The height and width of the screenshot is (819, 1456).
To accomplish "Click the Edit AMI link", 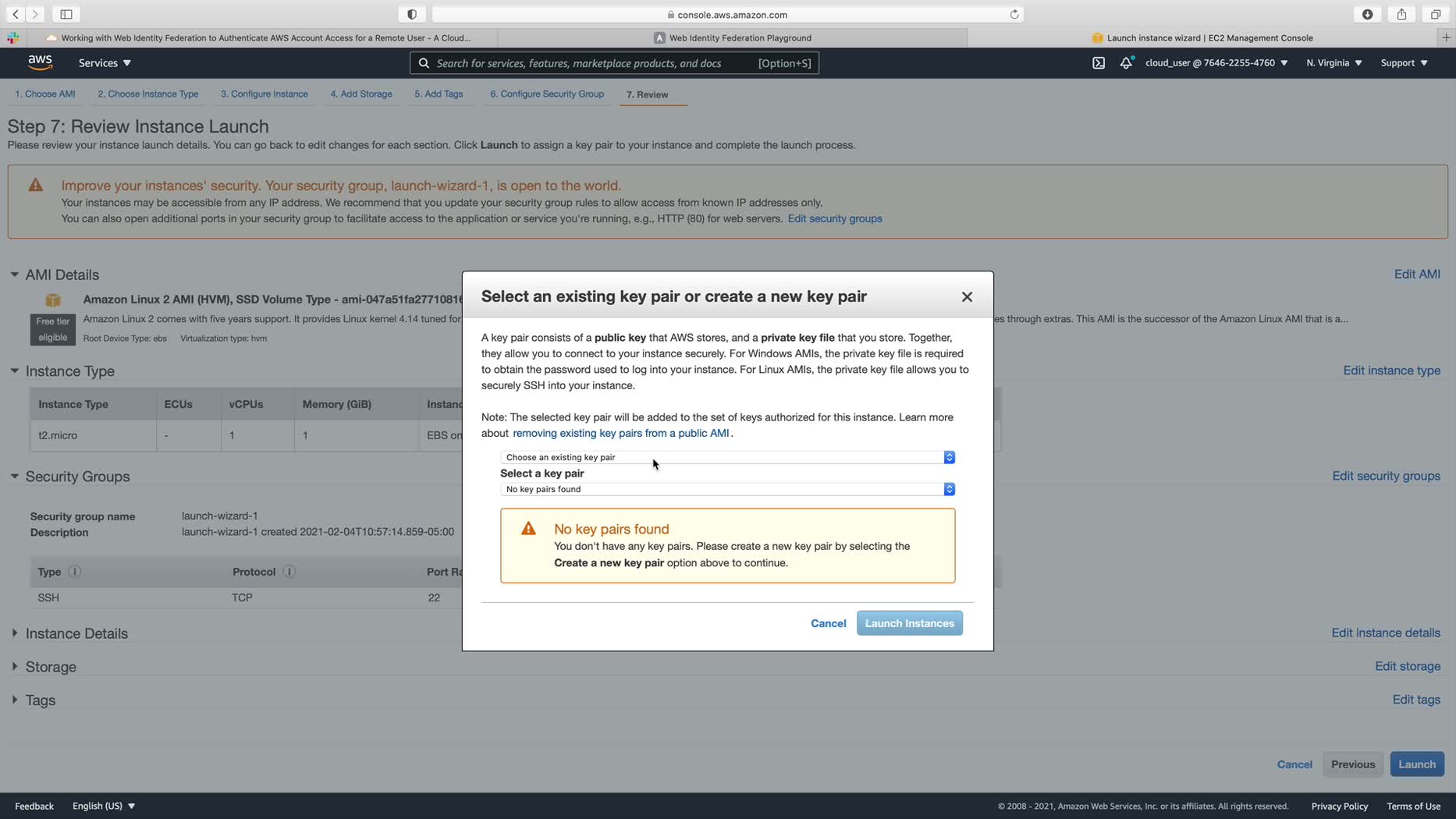I will 1417,274.
